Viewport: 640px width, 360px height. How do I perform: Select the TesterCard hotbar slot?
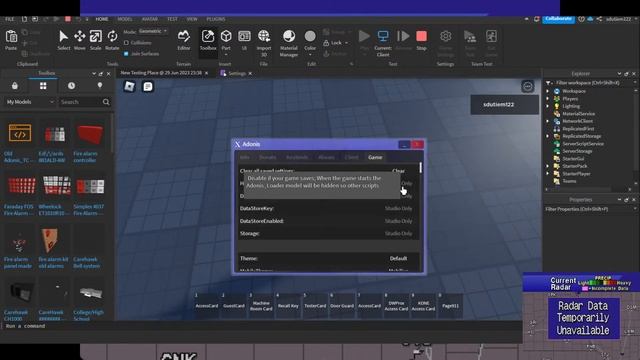tap(315, 305)
